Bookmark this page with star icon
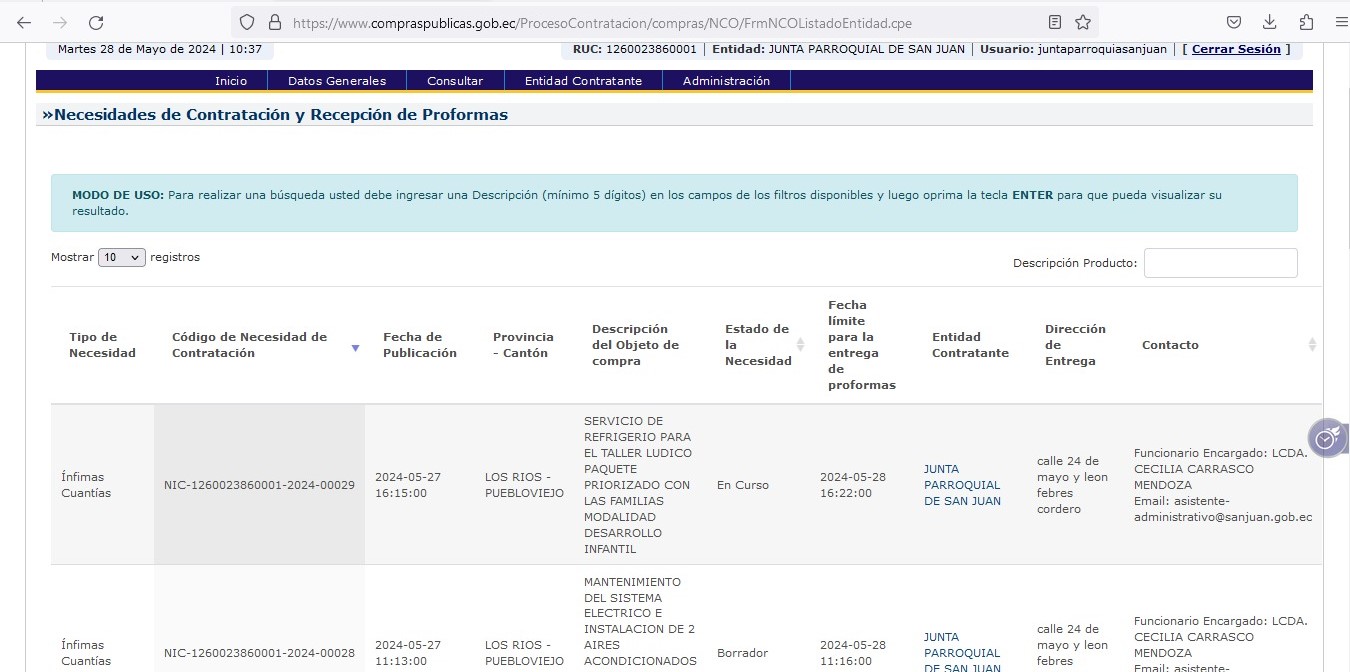Image resolution: width=1350 pixels, height=672 pixels. pos(1083,22)
